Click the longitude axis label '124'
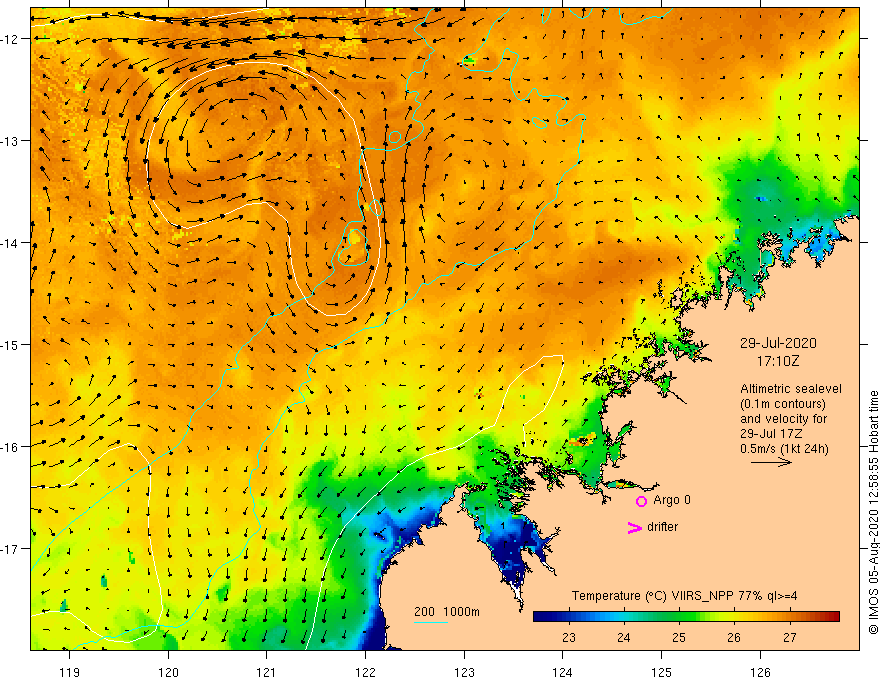 pos(563,672)
